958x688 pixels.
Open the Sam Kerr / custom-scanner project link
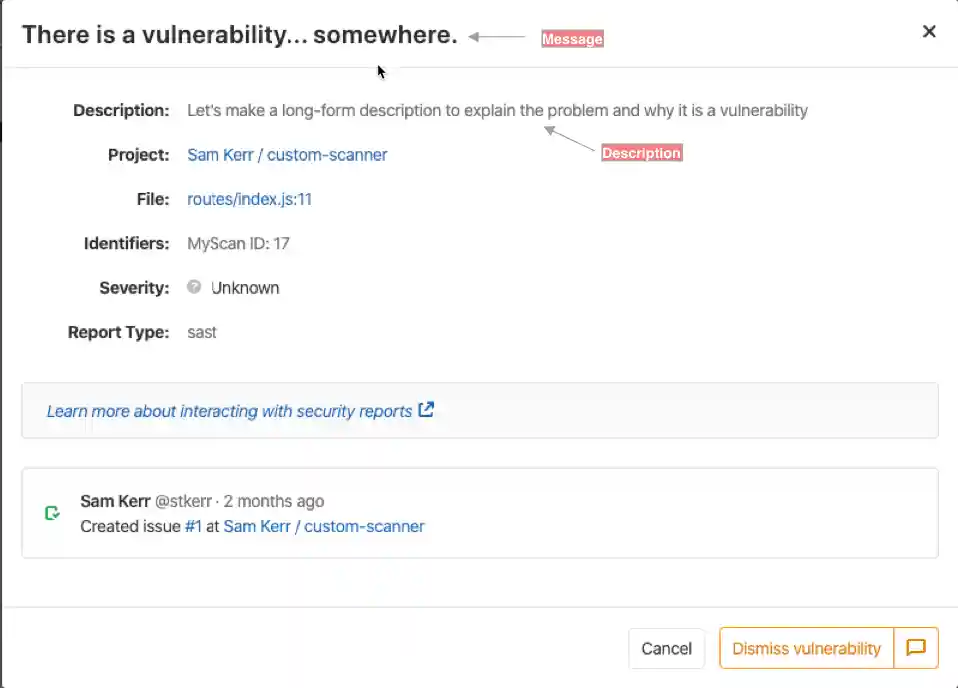[285, 155]
